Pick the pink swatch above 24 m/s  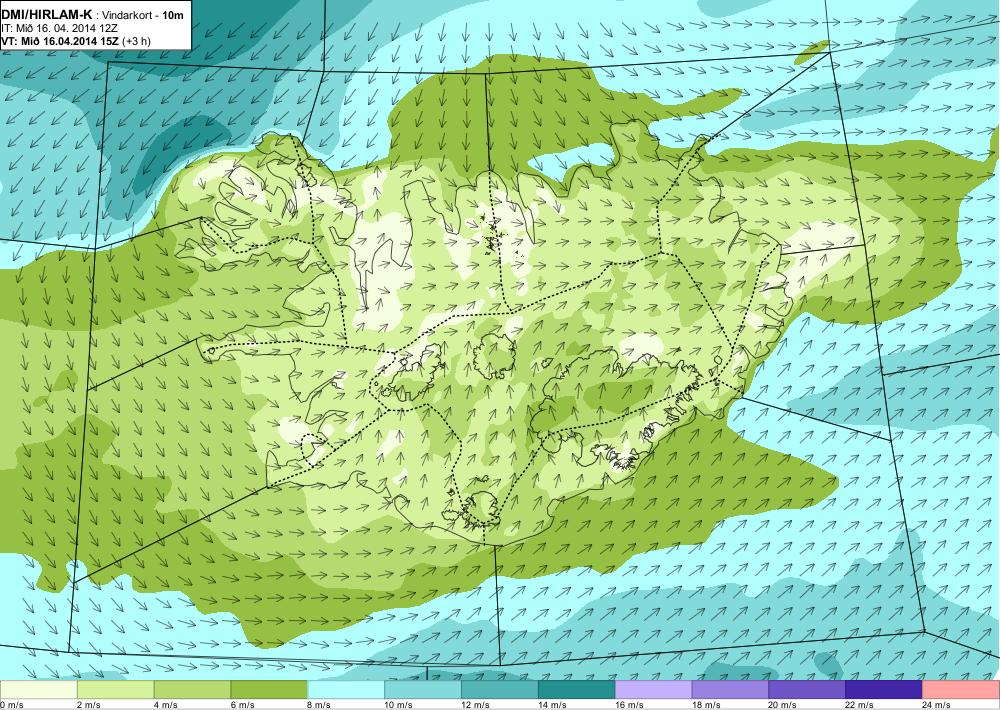coord(960,690)
